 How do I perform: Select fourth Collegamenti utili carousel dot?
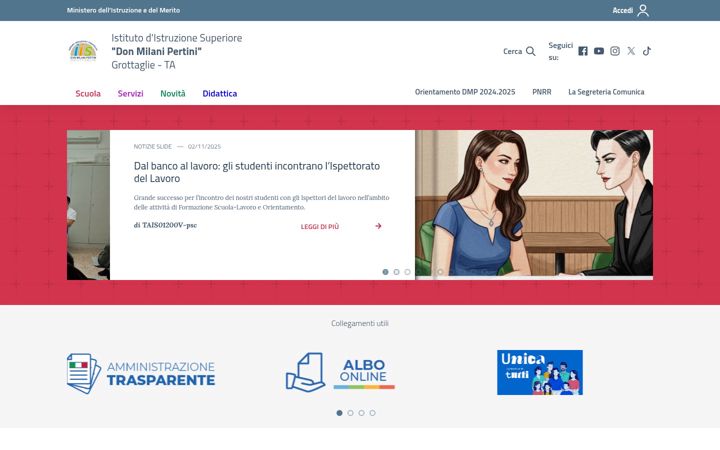point(372,413)
